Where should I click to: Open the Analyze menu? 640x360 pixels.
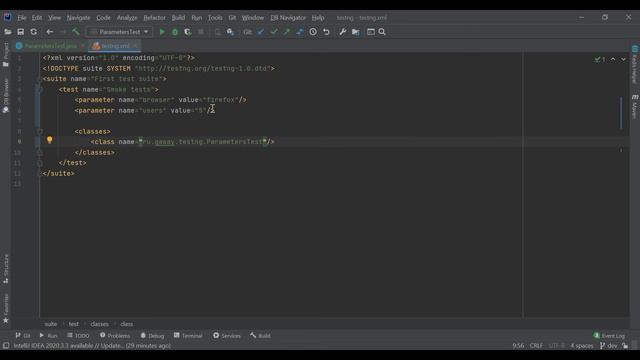127,18
